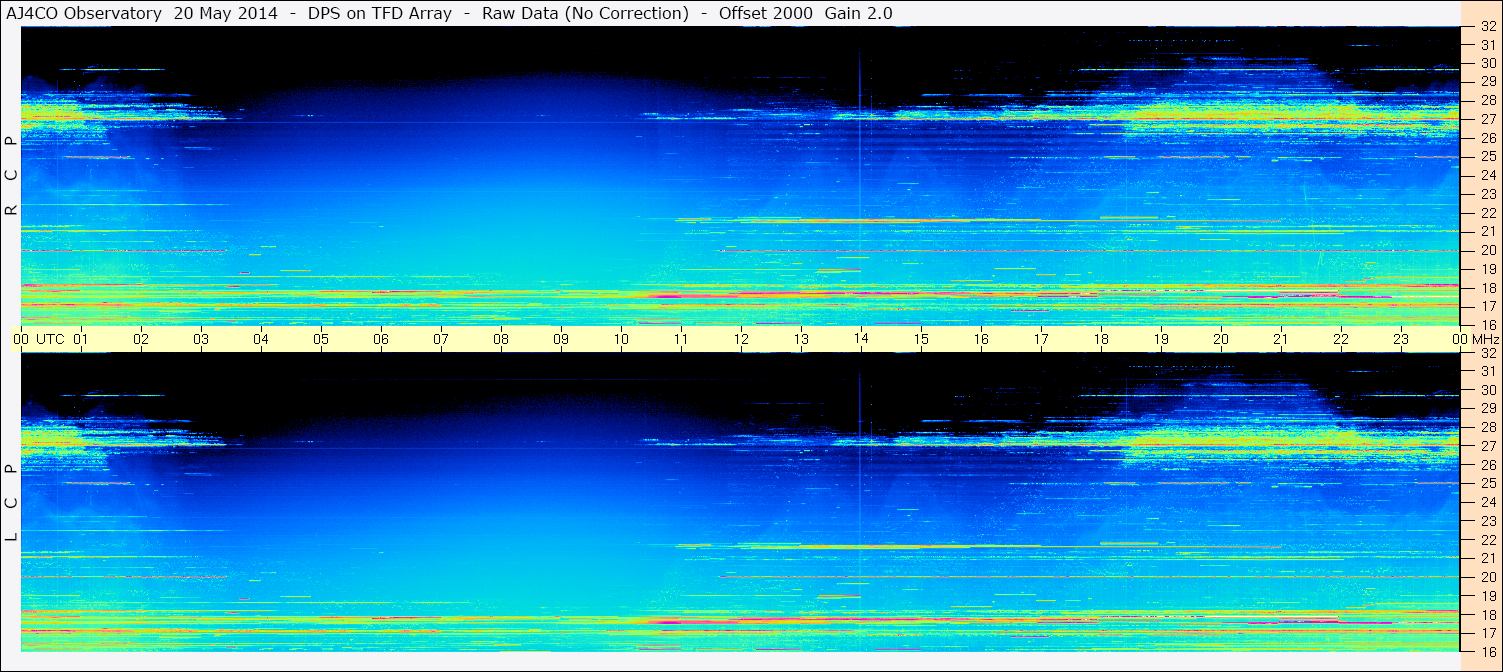This screenshot has width=1503, height=672.
Task: Select 27 MHz label on LCP scale
Action: click(1487, 446)
